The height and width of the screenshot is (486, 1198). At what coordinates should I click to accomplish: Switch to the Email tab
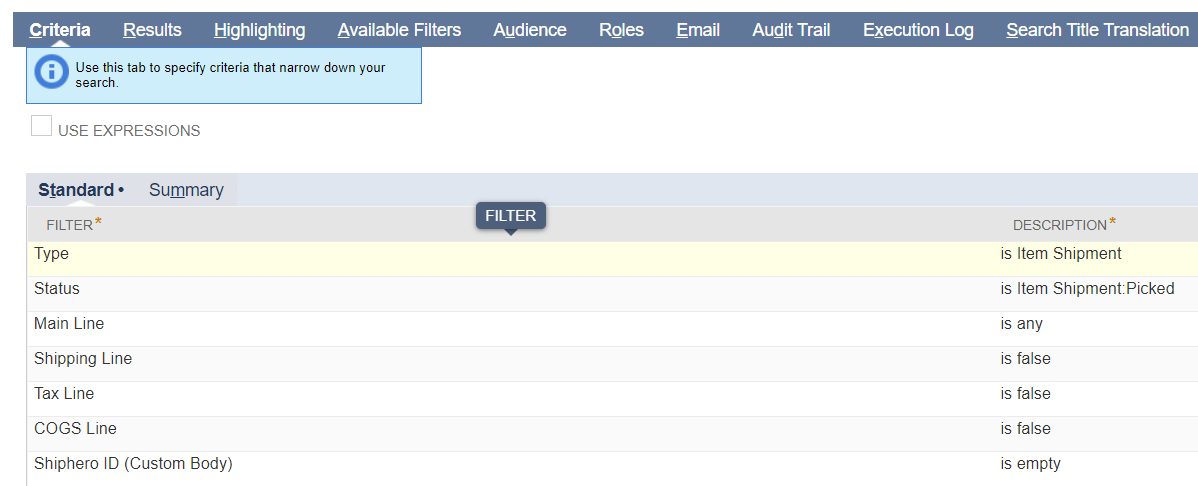click(x=698, y=30)
